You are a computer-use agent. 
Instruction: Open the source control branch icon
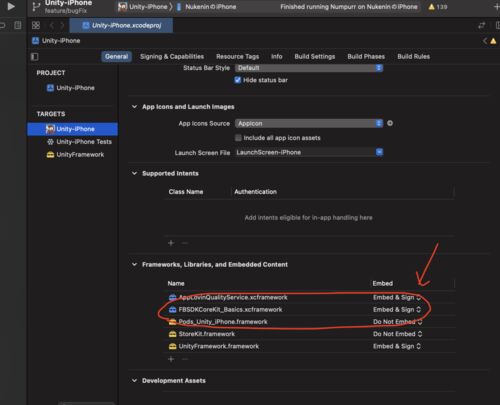[36, 7]
